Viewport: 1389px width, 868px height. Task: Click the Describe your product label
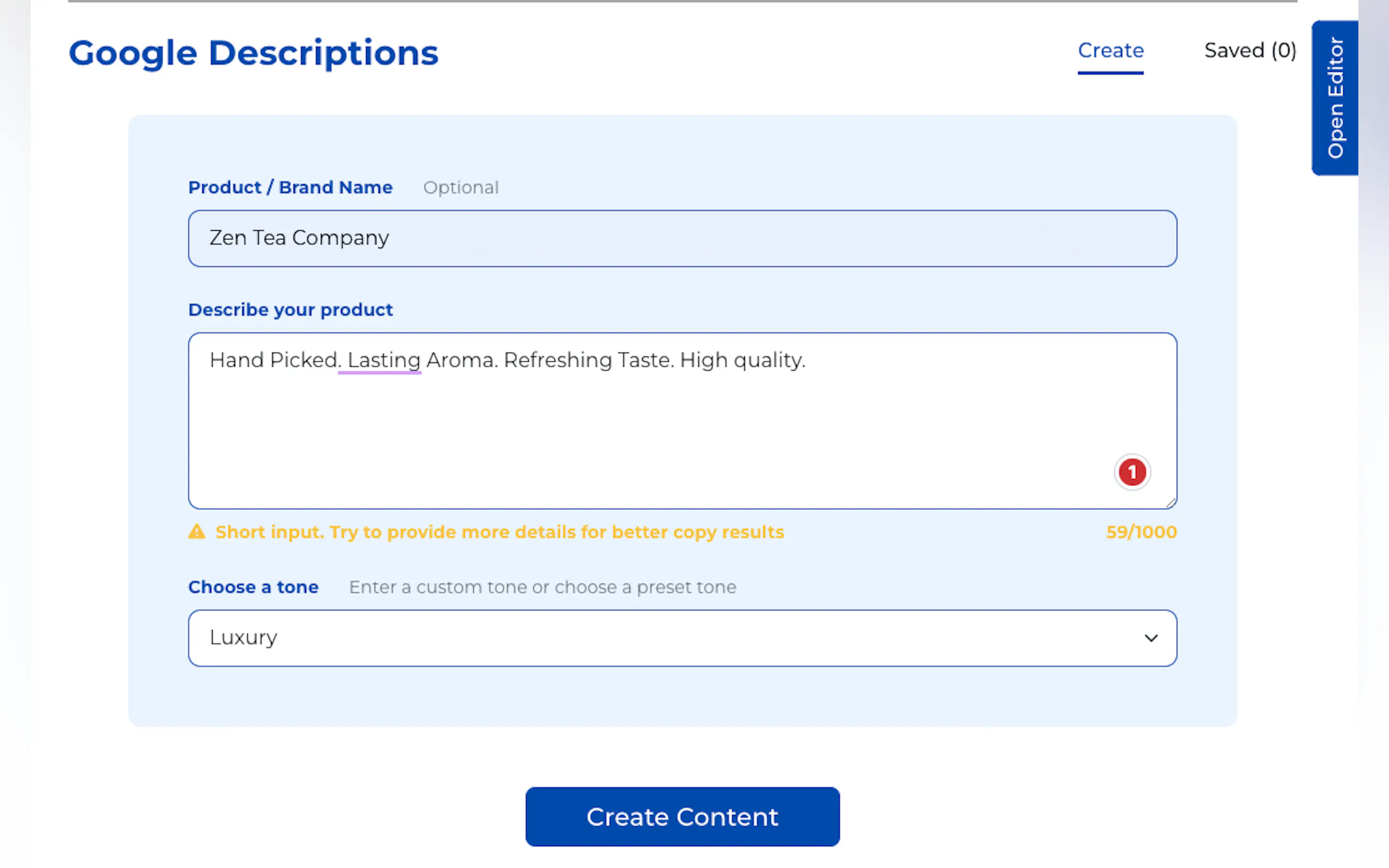coord(290,310)
